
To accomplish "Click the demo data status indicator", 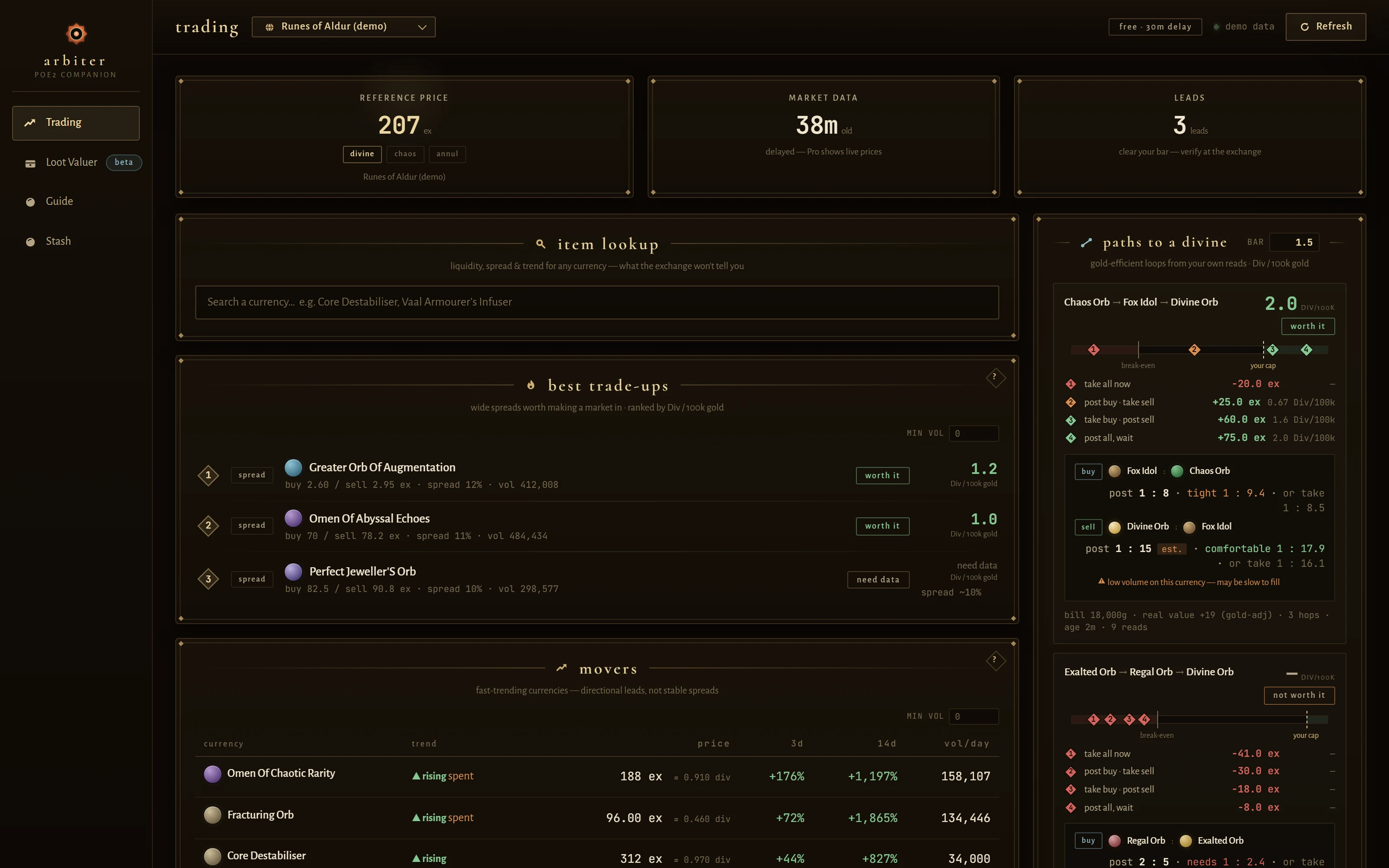I will coord(1243,27).
